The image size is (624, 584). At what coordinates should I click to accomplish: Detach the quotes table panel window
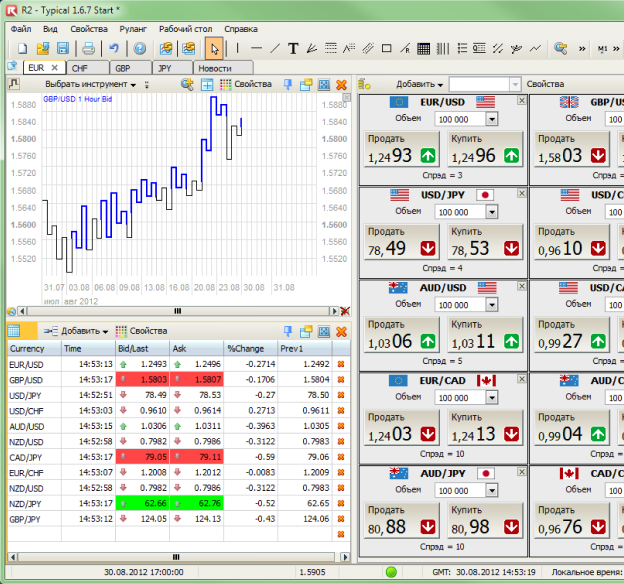[306, 331]
